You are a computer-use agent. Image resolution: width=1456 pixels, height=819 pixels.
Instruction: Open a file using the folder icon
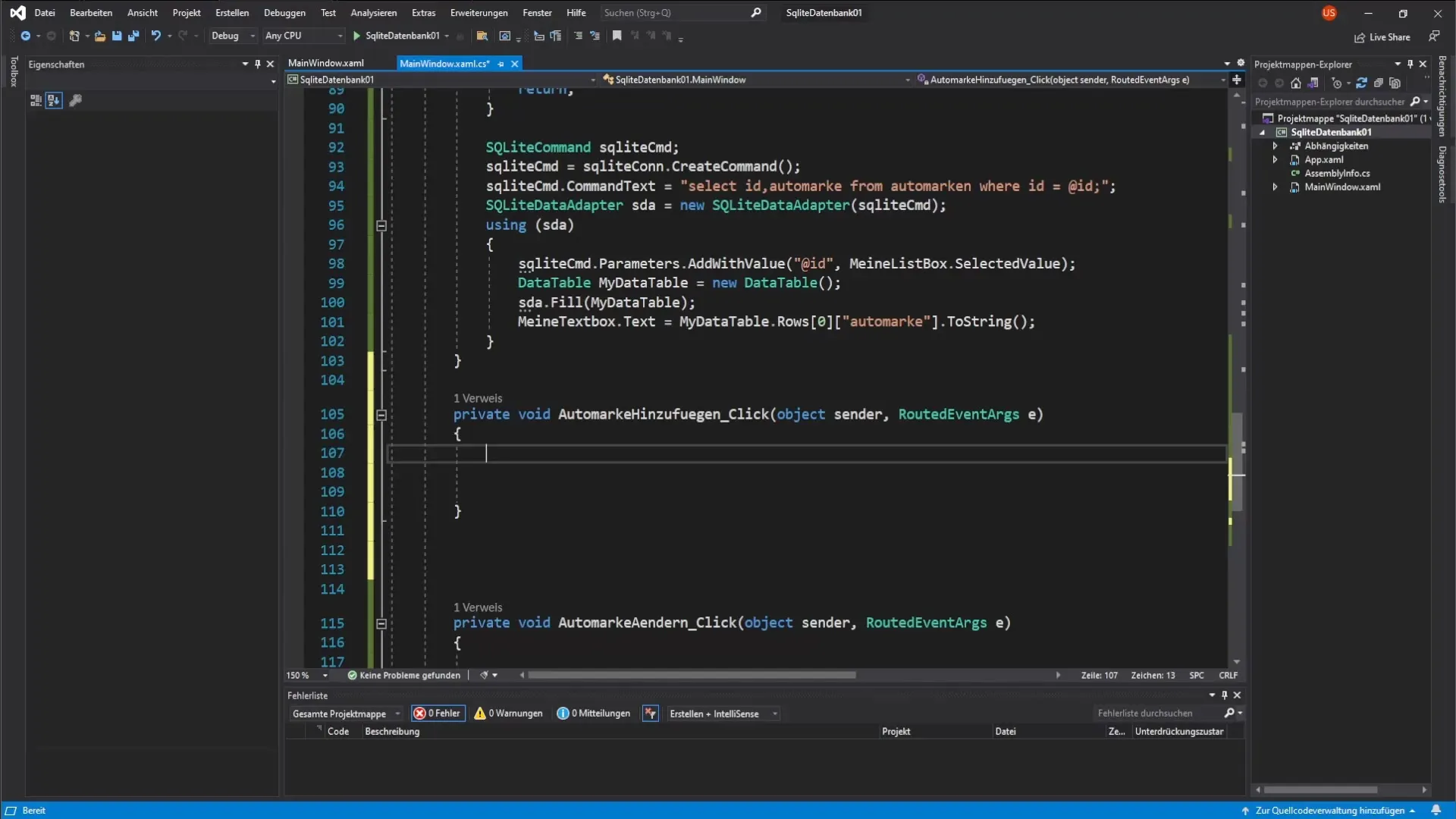click(99, 36)
